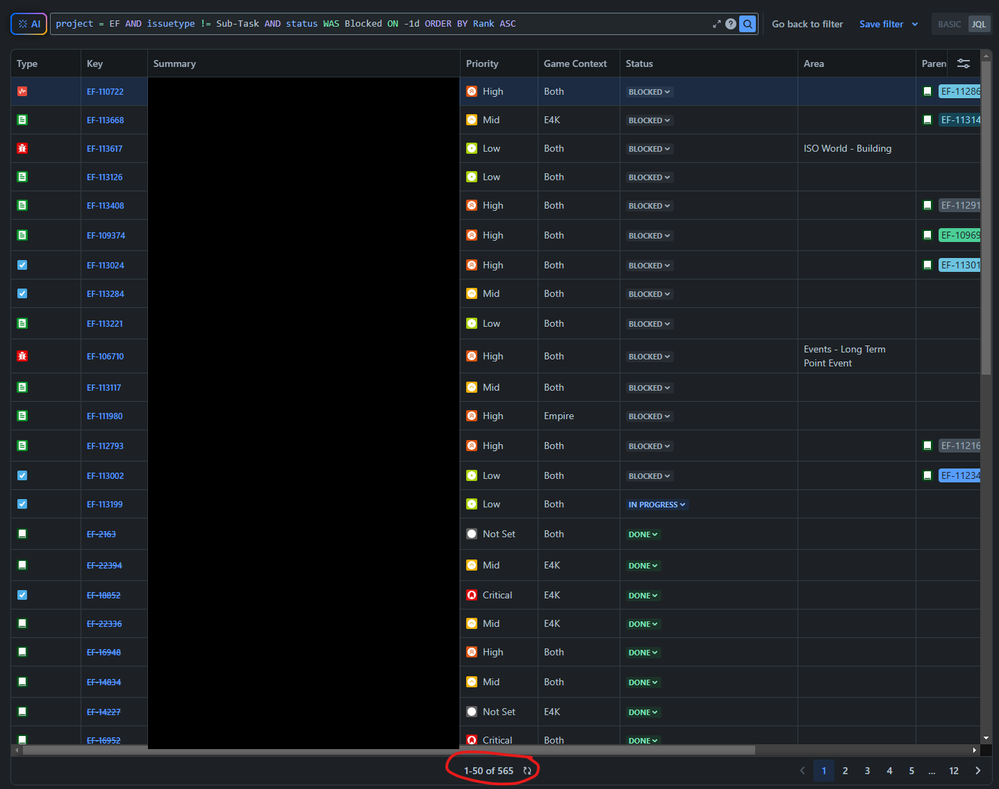The image size is (999, 789).
Task: Open issue EF-109374 link
Action: (x=106, y=236)
